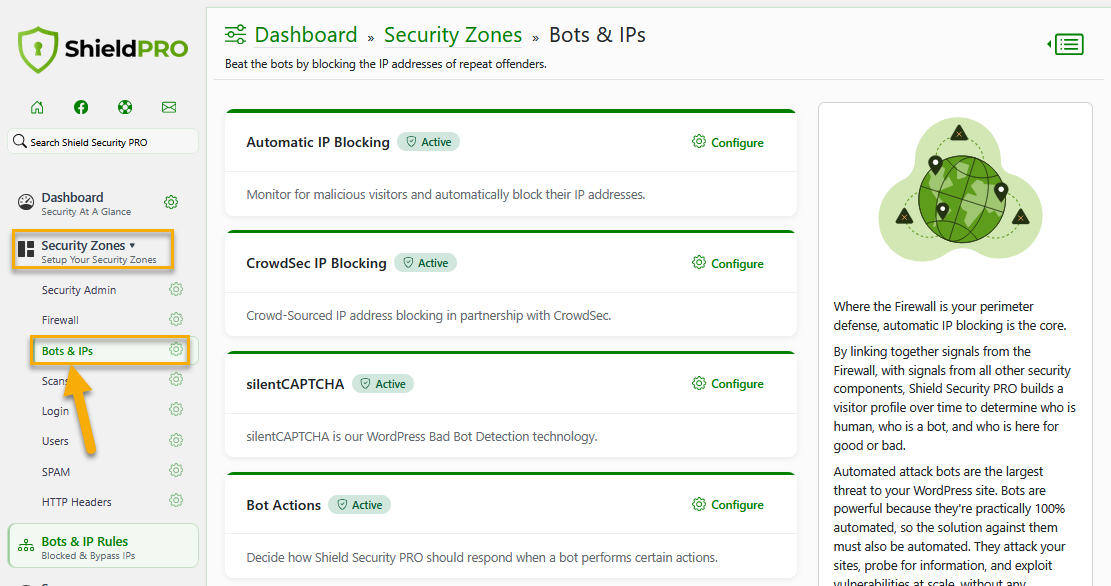Click the search magnifier icon
This screenshot has width=1111, height=586.
(x=20, y=141)
